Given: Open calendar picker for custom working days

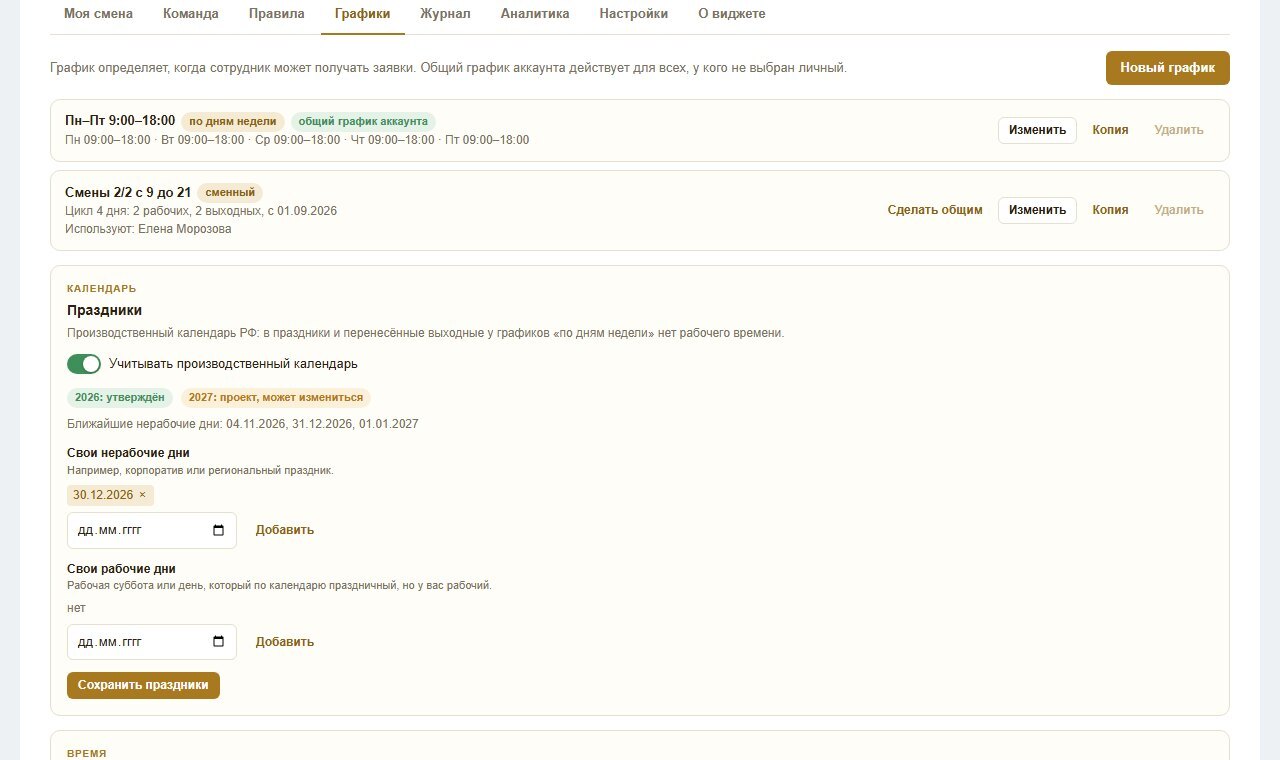Looking at the screenshot, I should tap(219, 642).
